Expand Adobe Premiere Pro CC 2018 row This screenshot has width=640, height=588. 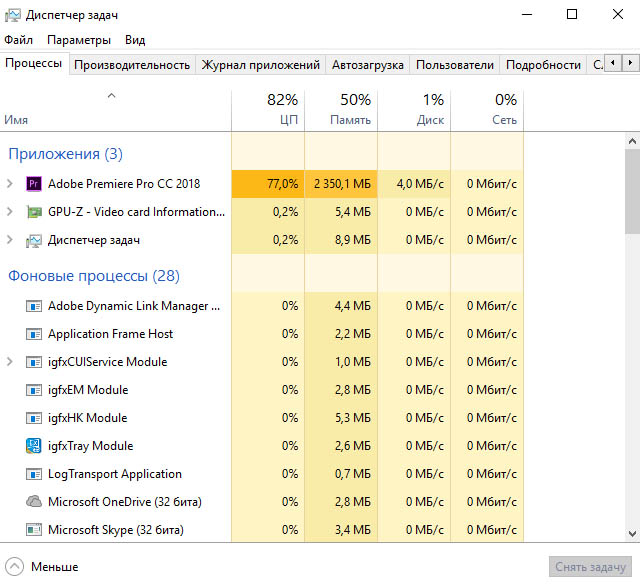pos(10,184)
